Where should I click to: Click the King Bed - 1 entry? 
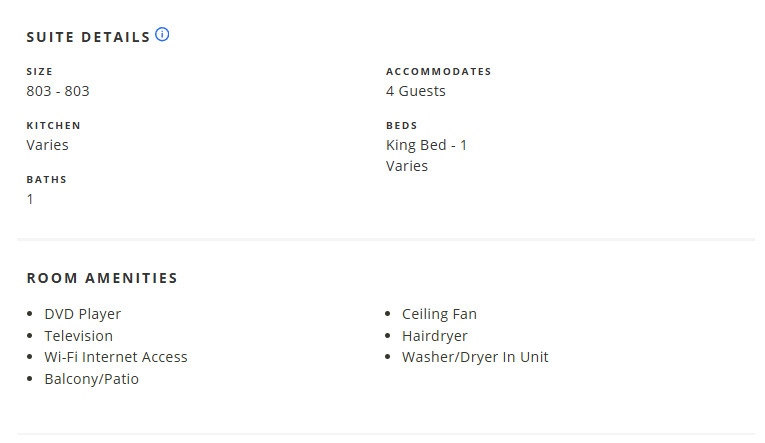(426, 145)
